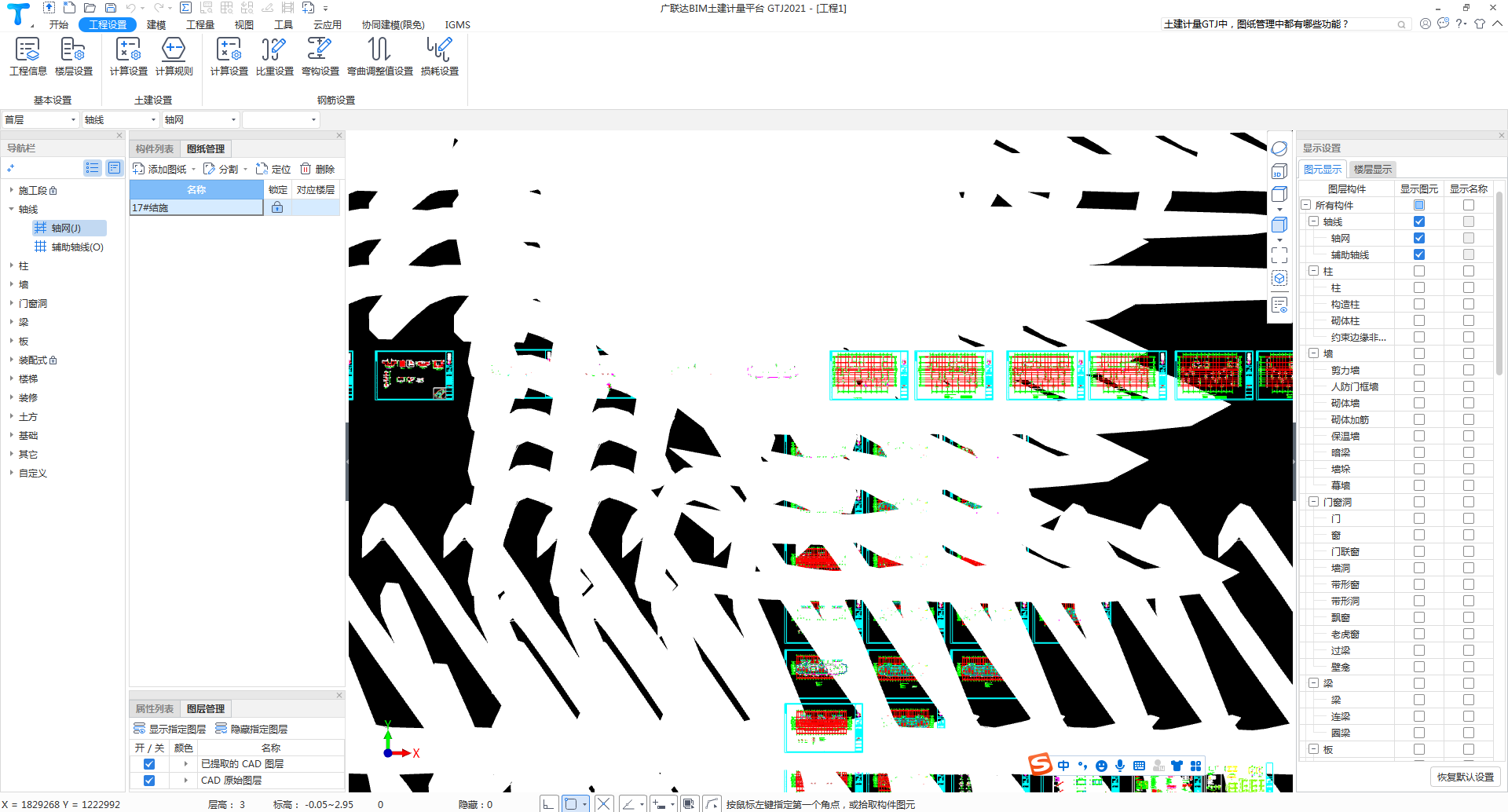
Task: Open the 轴网 type dropdown
Action: pyautogui.click(x=201, y=119)
